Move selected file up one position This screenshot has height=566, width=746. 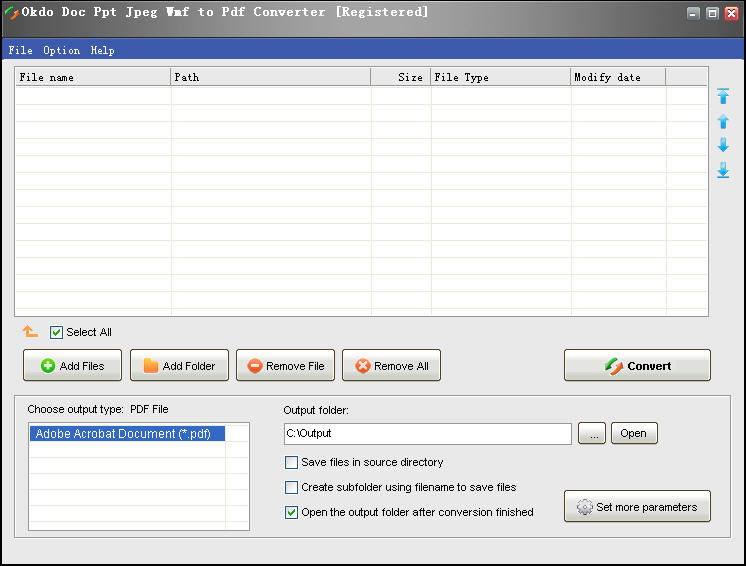coord(723,121)
